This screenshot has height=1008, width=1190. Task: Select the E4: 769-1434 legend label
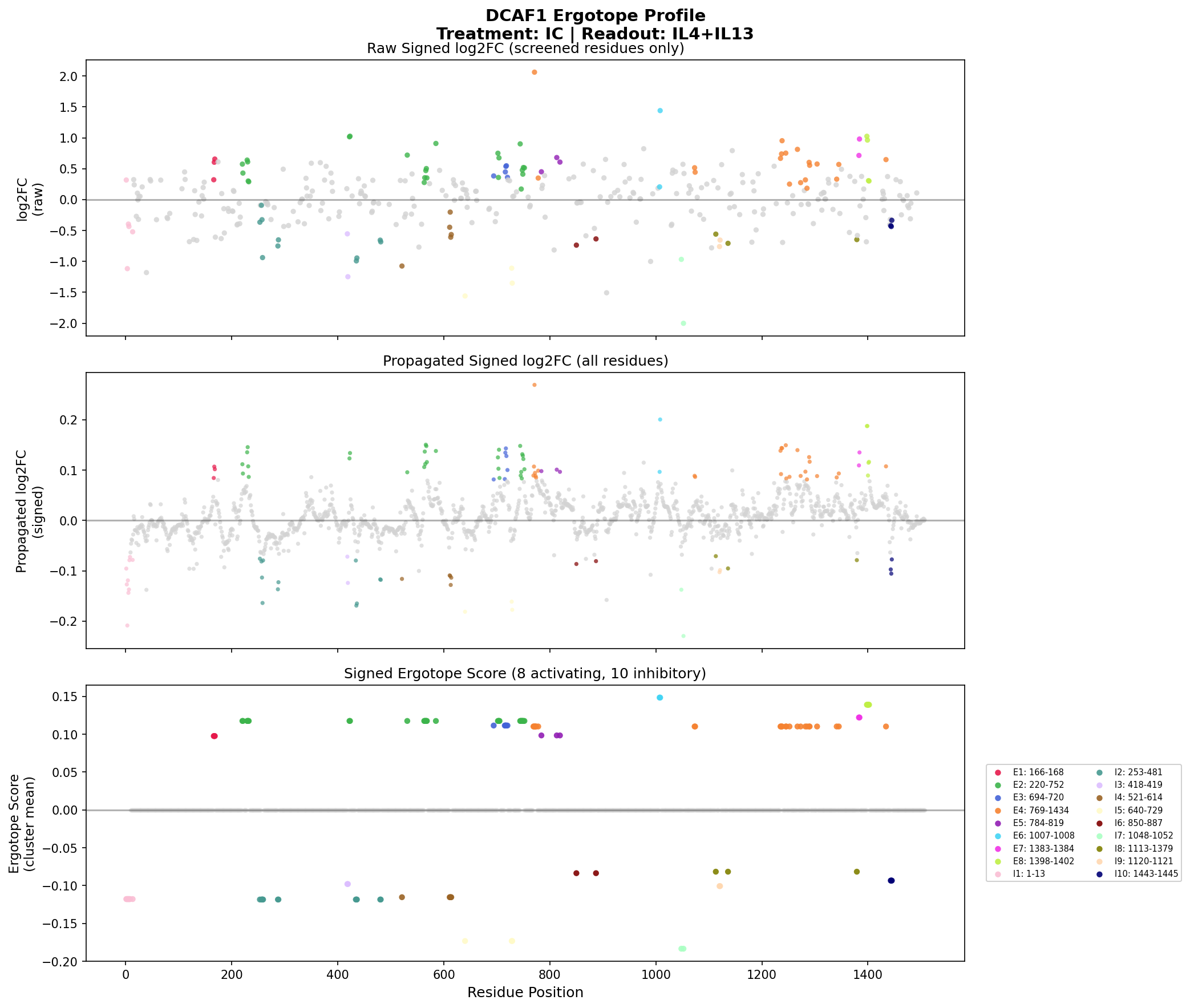click(x=1041, y=810)
